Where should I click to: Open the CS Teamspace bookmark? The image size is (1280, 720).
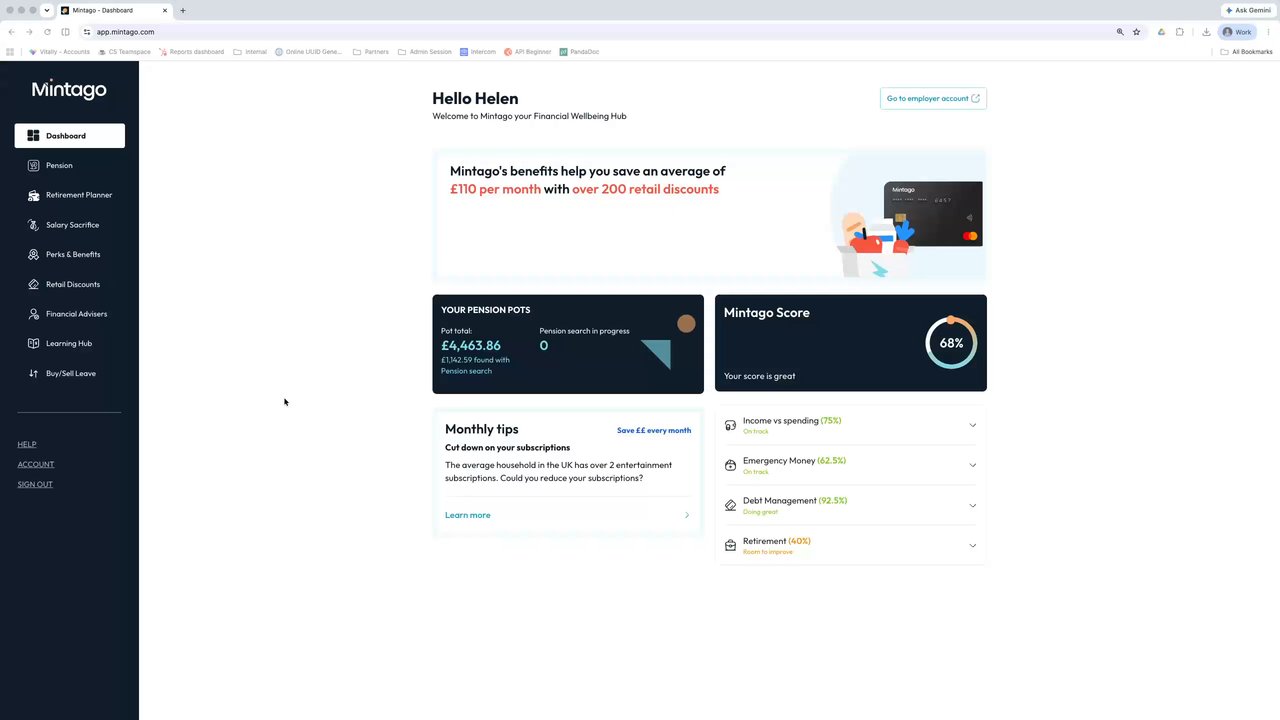pos(124,52)
